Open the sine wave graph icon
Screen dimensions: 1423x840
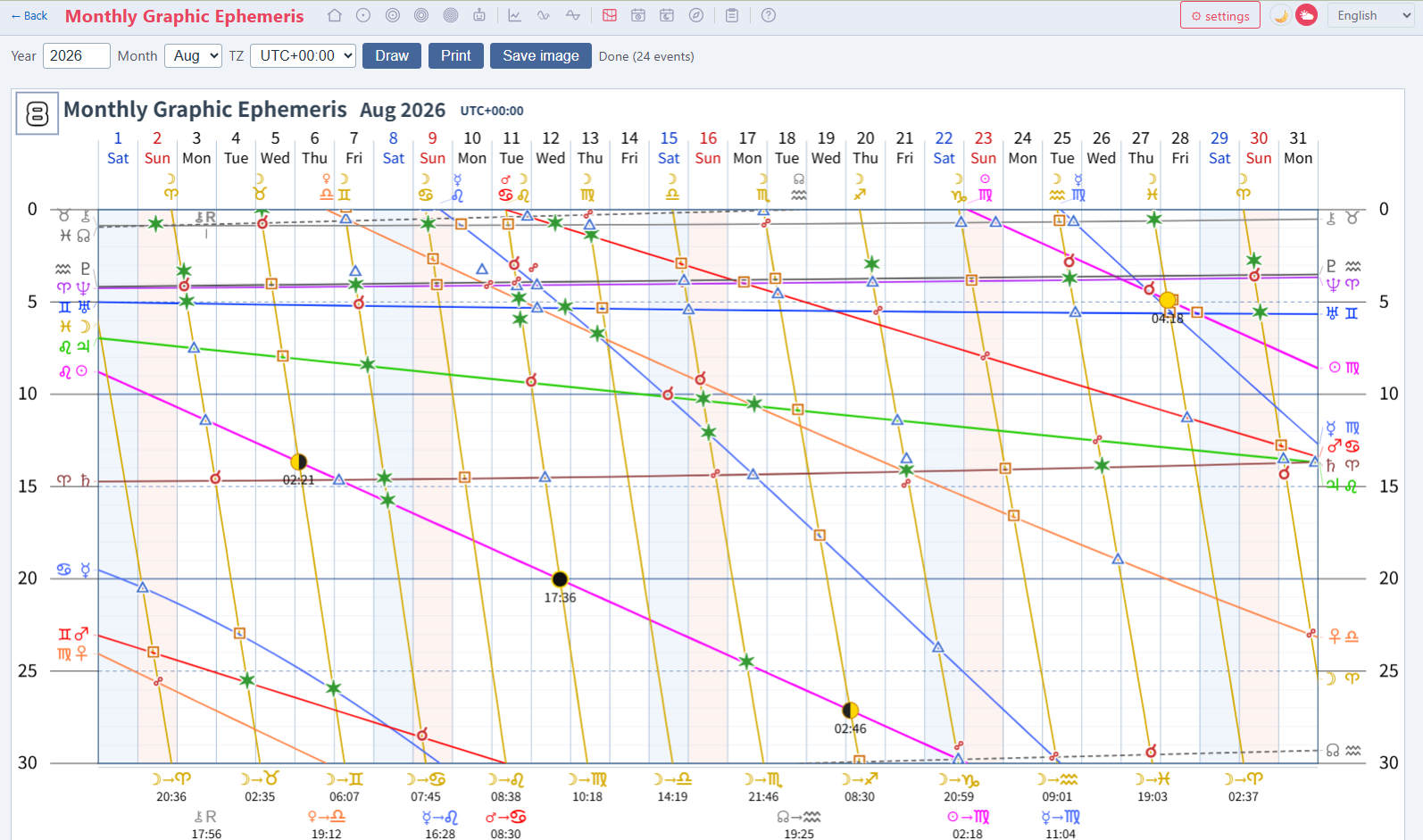pyautogui.click(x=544, y=15)
